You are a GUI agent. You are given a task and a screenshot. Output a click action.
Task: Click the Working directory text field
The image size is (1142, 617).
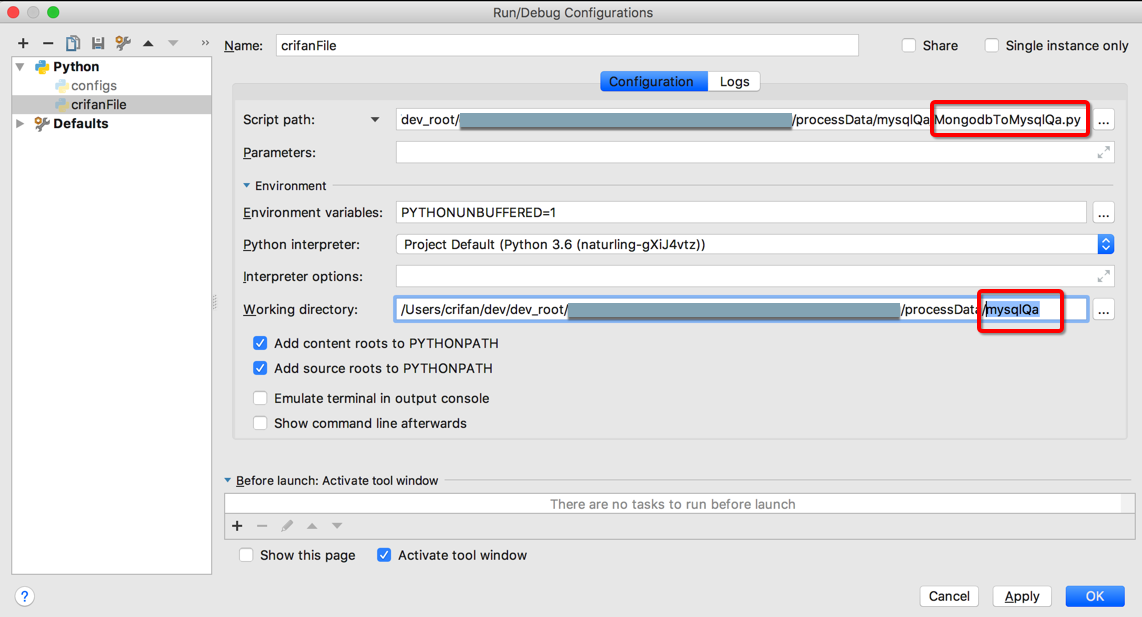(x=741, y=310)
